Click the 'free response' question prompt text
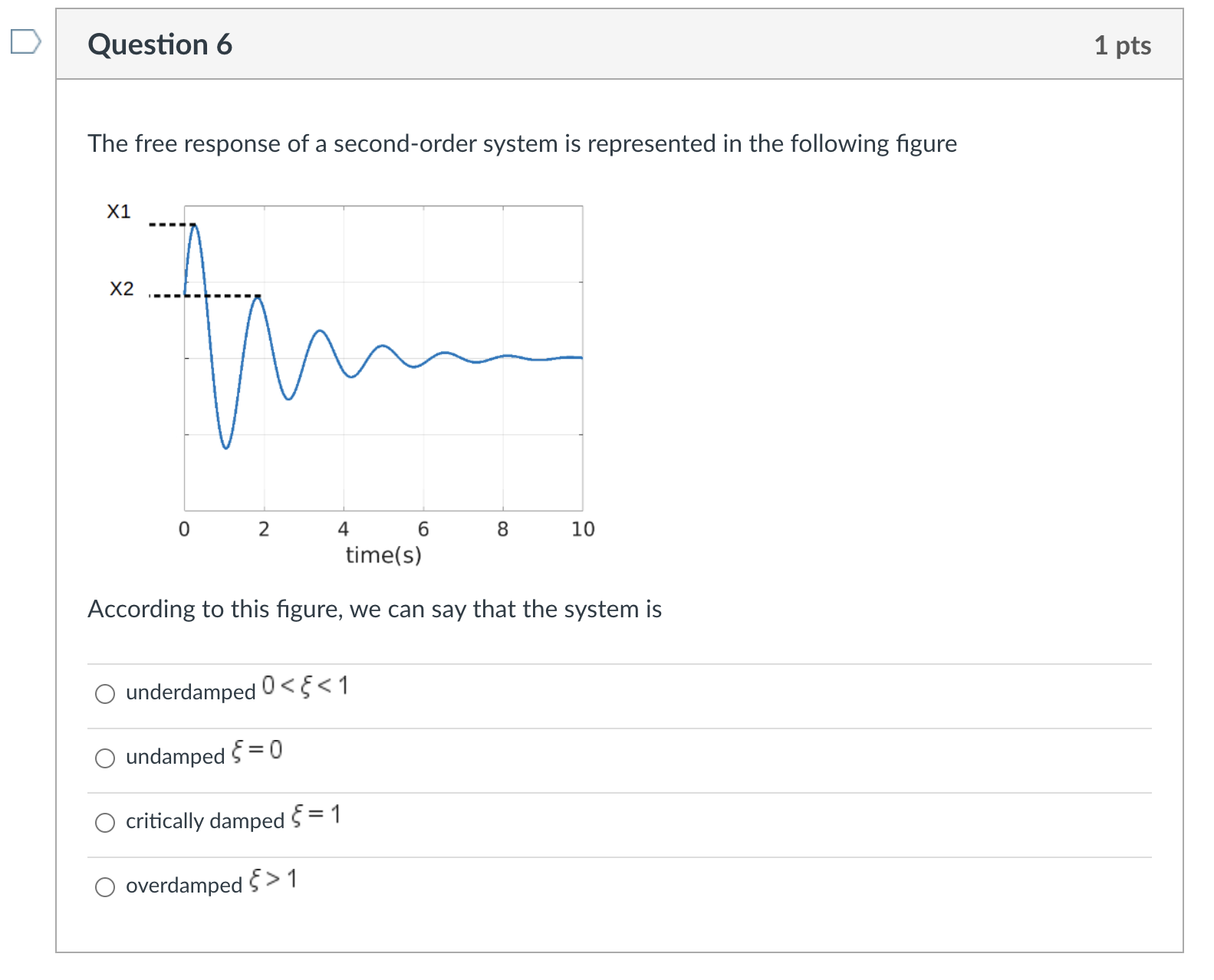 522,143
